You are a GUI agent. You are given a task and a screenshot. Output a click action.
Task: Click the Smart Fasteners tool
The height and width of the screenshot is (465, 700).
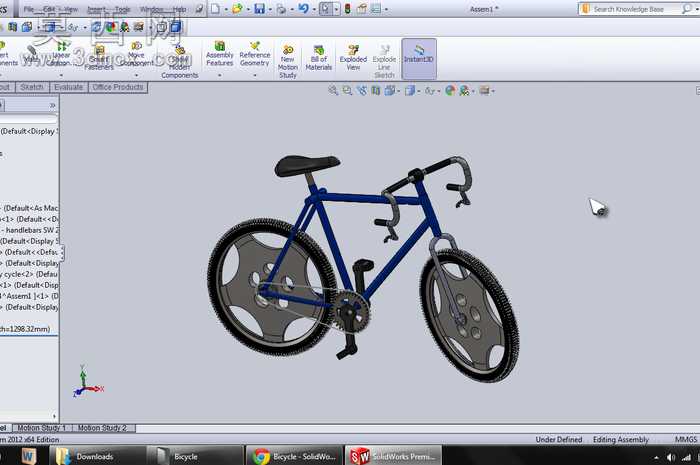(99, 57)
